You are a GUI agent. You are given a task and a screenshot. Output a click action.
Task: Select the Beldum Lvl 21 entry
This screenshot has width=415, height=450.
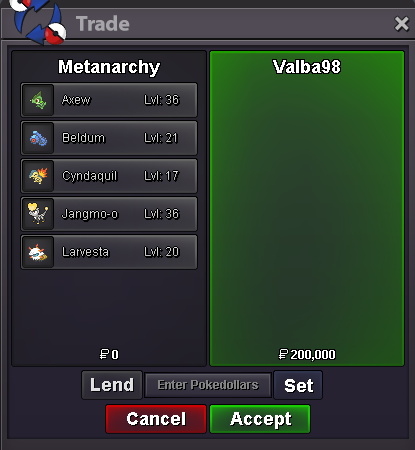(109, 138)
